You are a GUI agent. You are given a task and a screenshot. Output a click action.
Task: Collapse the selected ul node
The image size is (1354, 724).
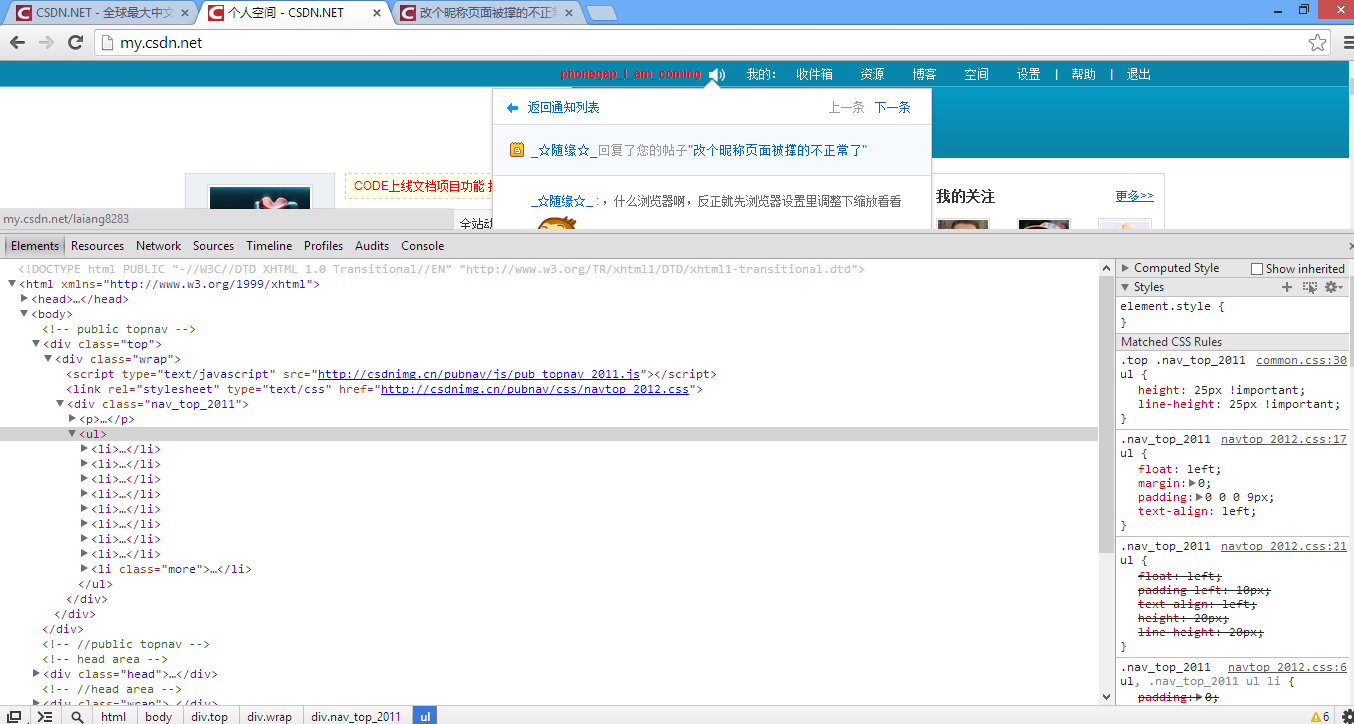click(x=72, y=434)
